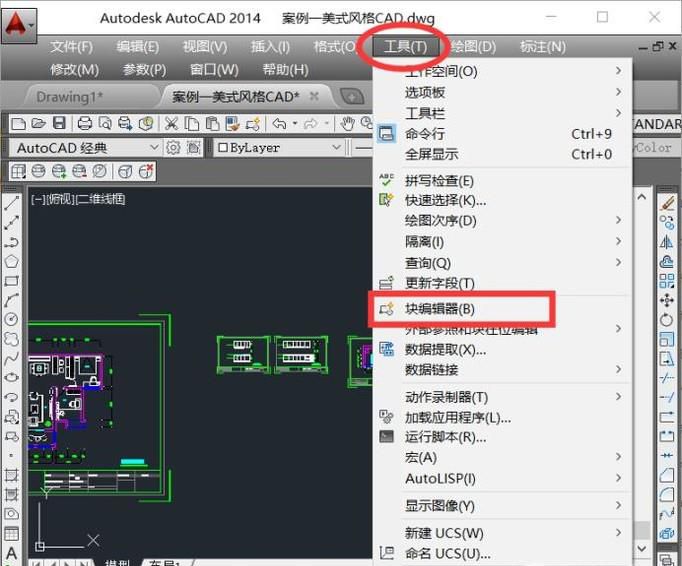
Task: Expand the 工具栏 submenu
Action: coord(502,114)
